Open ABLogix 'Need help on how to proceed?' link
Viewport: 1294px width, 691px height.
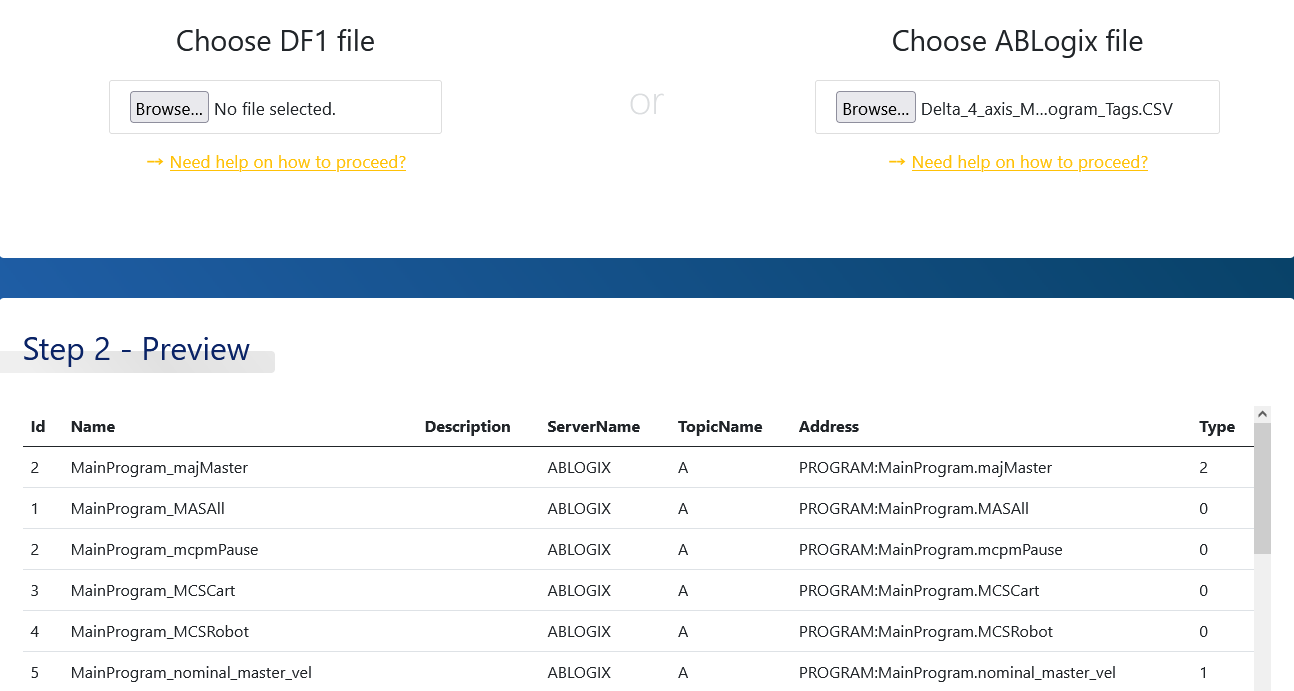coord(1030,162)
